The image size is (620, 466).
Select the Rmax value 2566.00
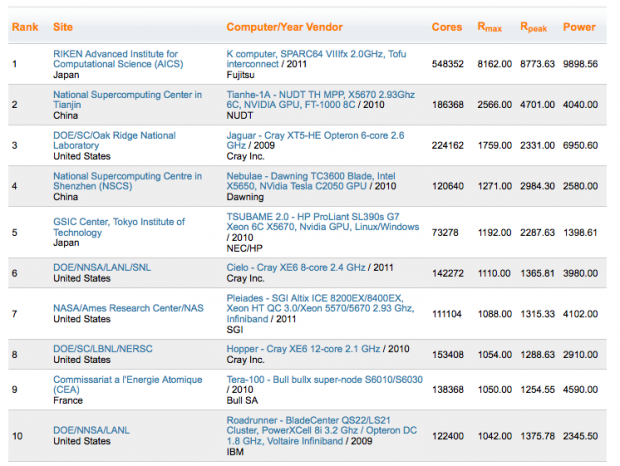pos(494,105)
